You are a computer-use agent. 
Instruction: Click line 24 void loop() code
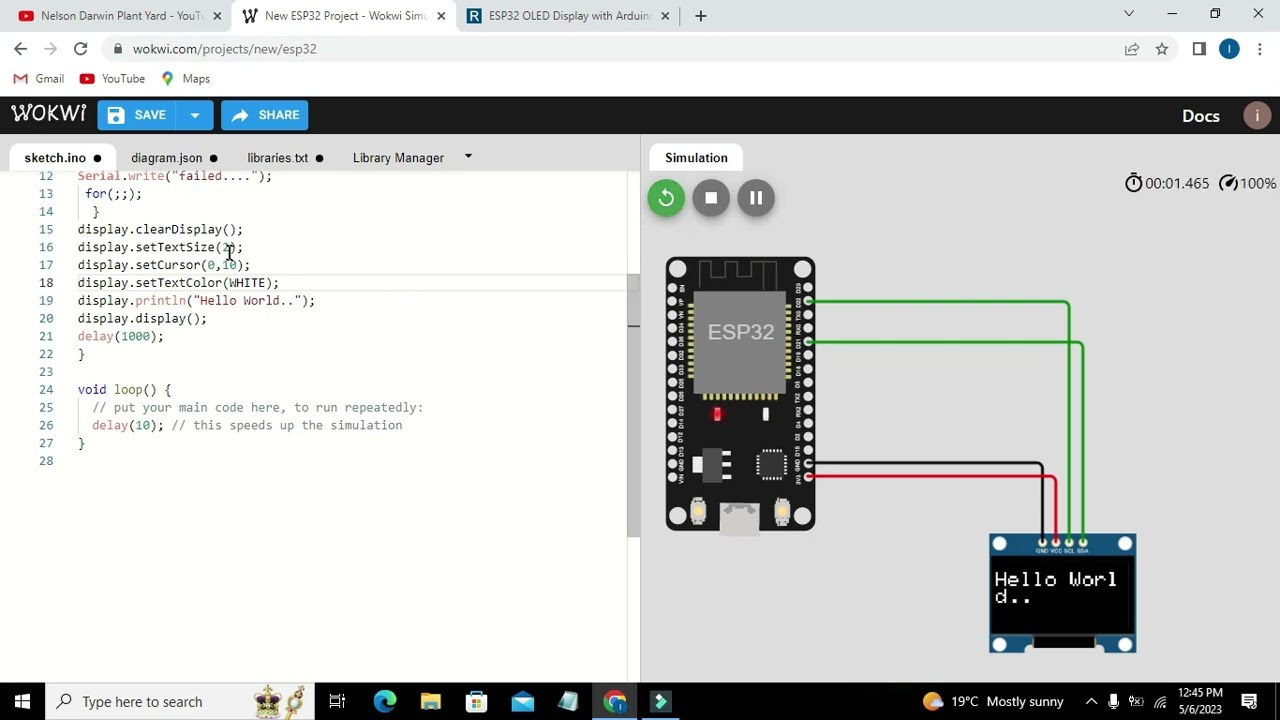pyautogui.click(x=124, y=390)
